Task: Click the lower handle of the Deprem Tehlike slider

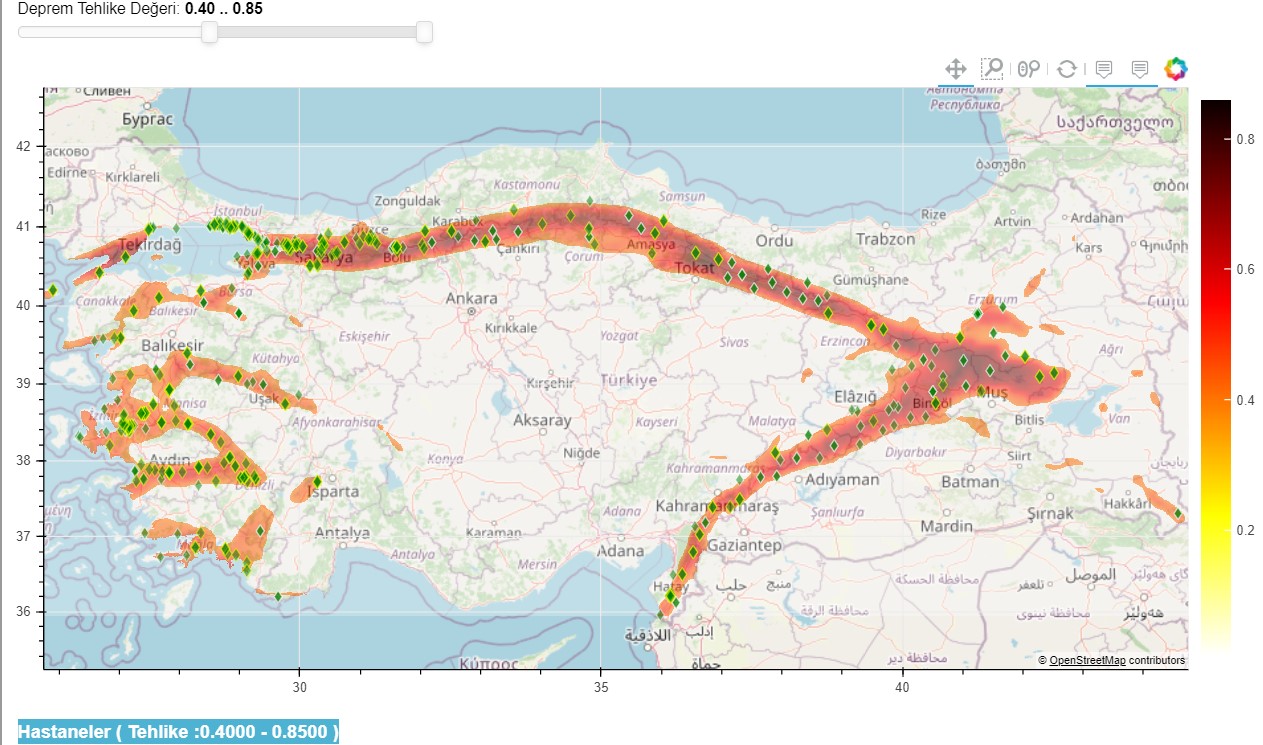Action: point(209,32)
